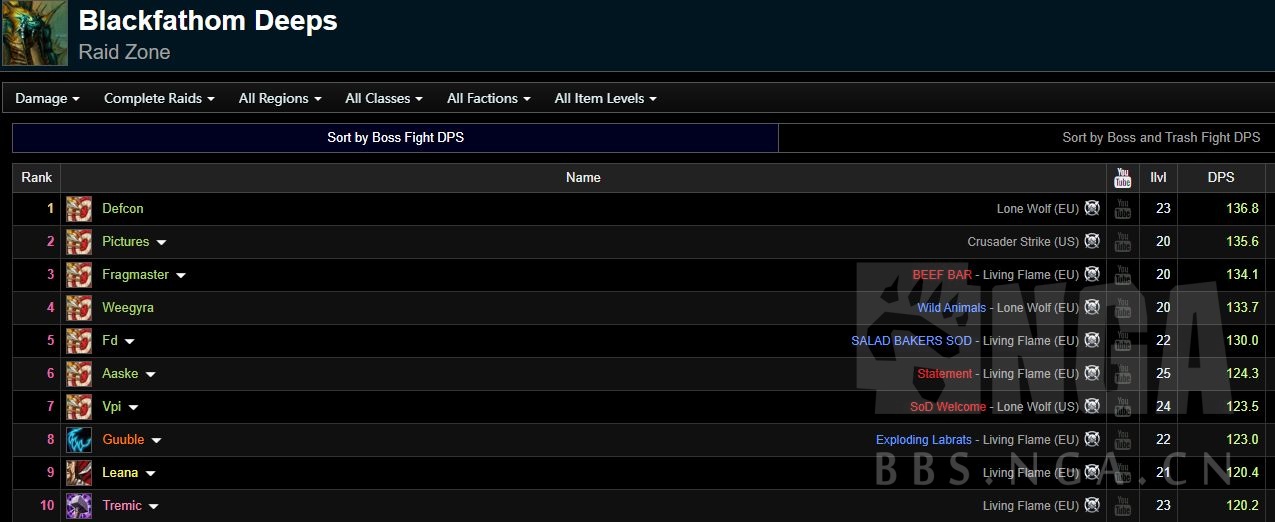Screen dimensions: 1275x522
Task: Click the YouTube icon in Tremic's row
Action: pos(1123,506)
